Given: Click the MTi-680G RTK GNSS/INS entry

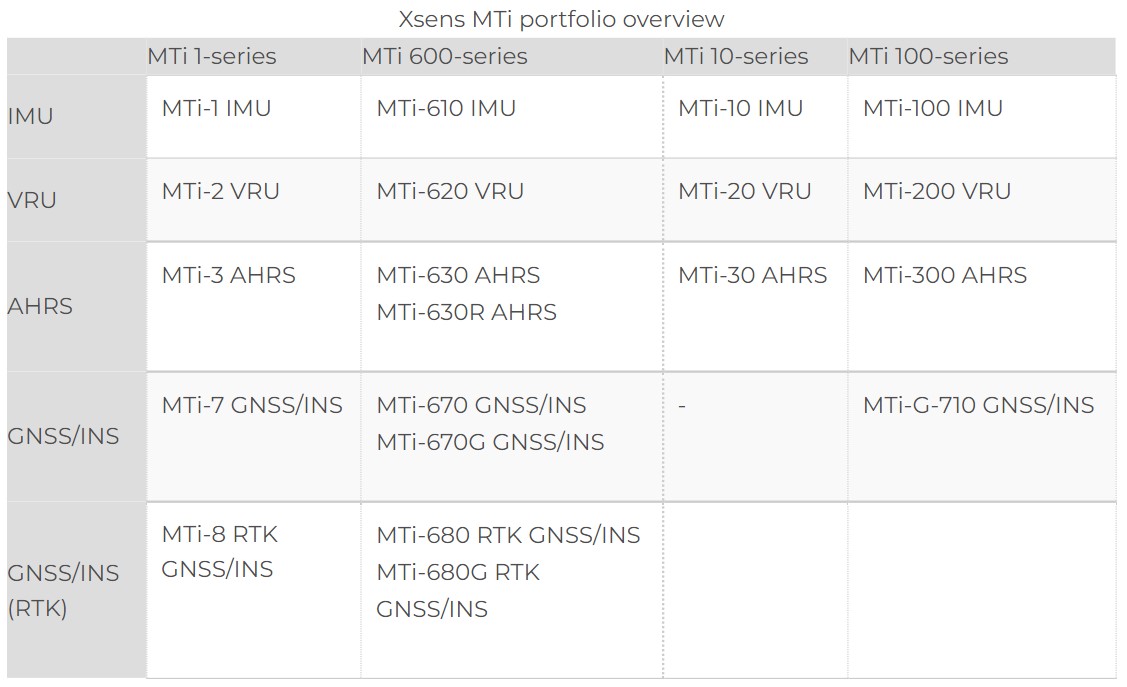Looking at the screenshot, I should [458, 590].
